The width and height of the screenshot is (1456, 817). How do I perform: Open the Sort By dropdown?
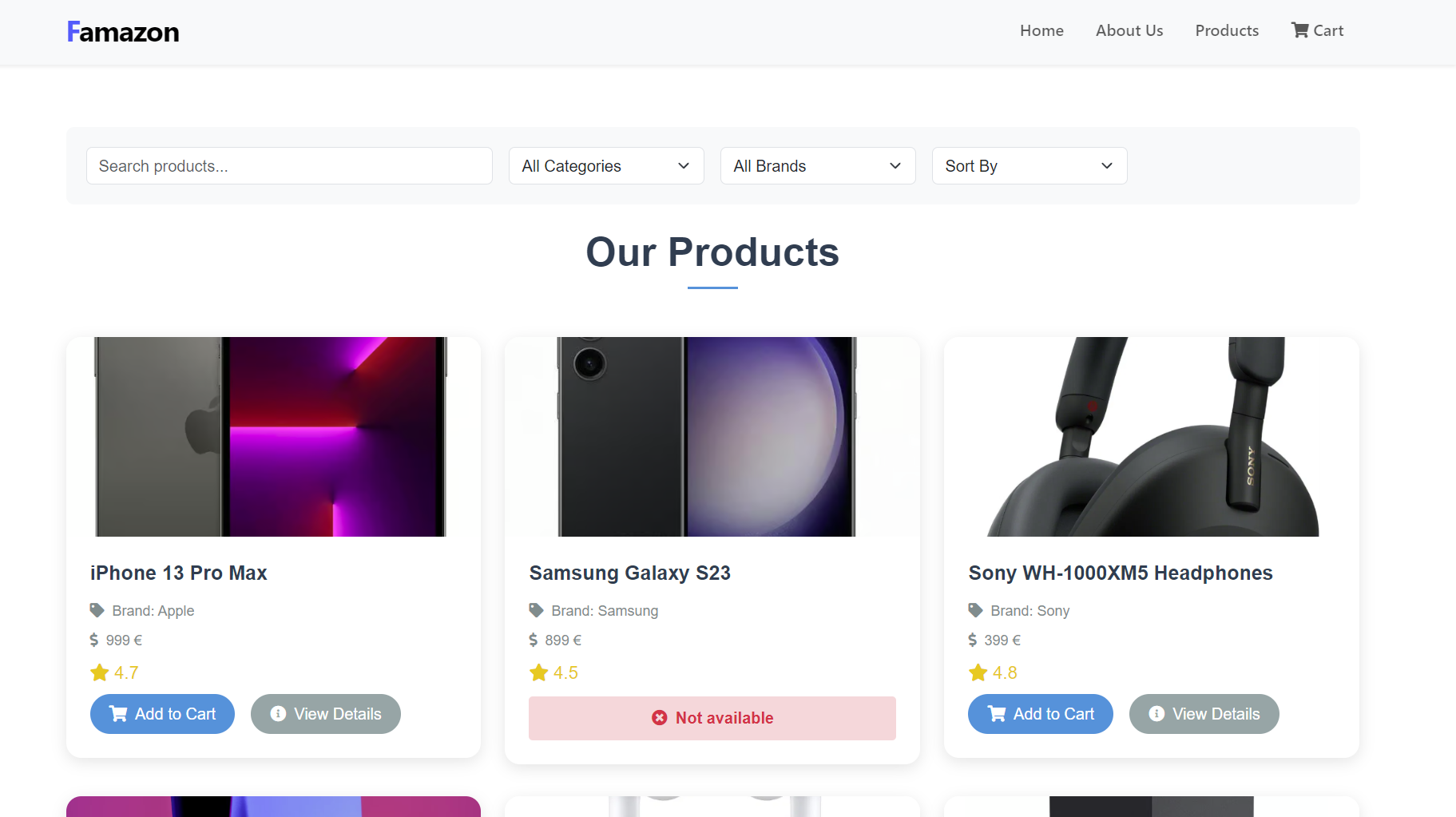click(1029, 165)
